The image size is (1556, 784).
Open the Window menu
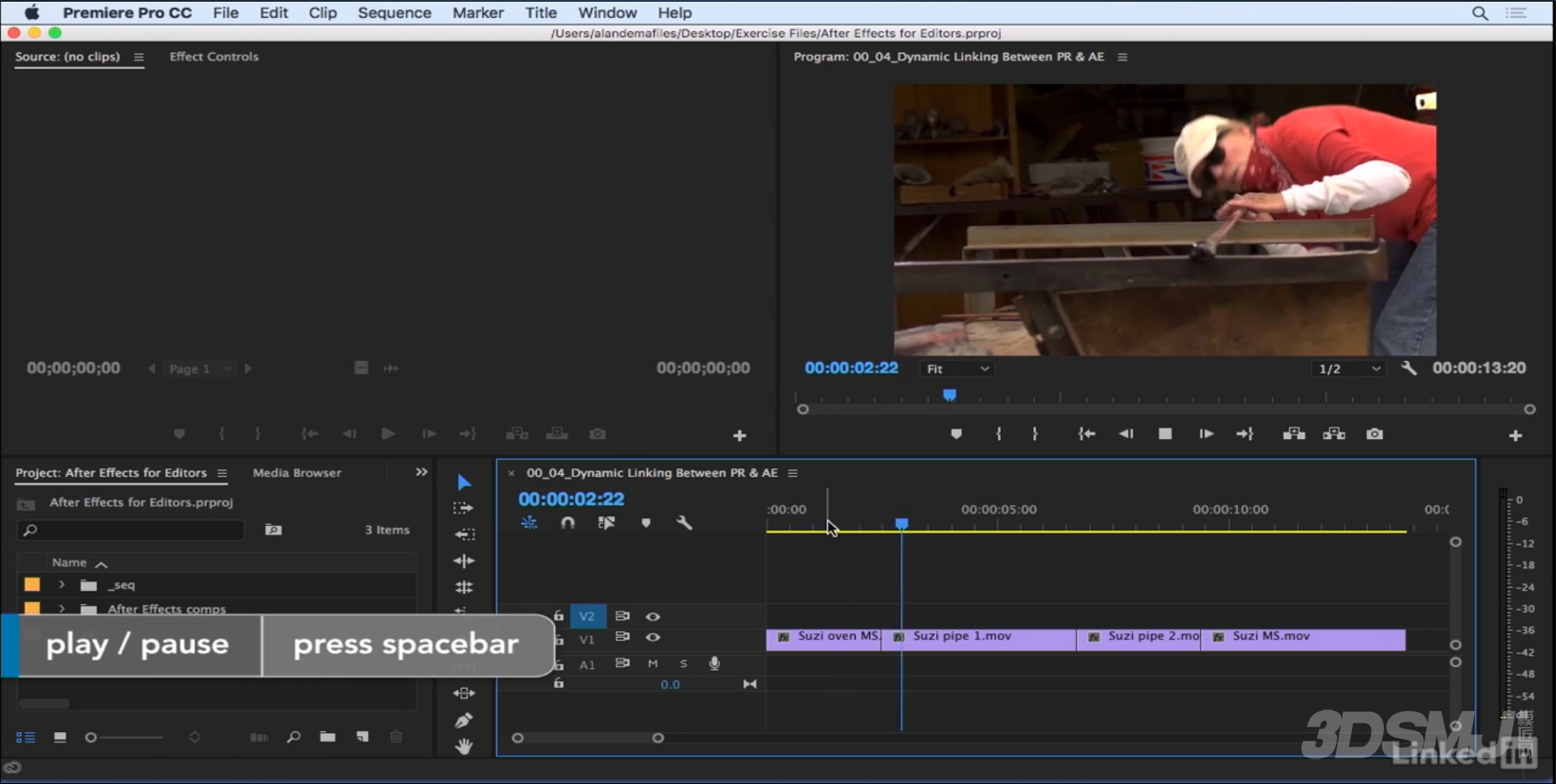pyautogui.click(x=607, y=13)
